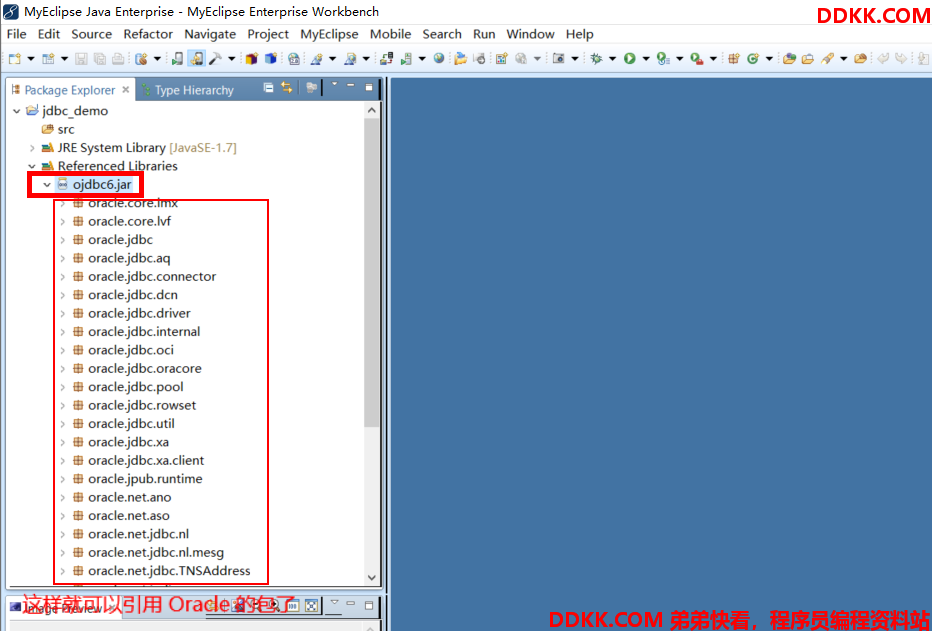The image size is (932, 631).
Task: Click the yellow-purple cube package icon
Action: (x=251, y=58)
